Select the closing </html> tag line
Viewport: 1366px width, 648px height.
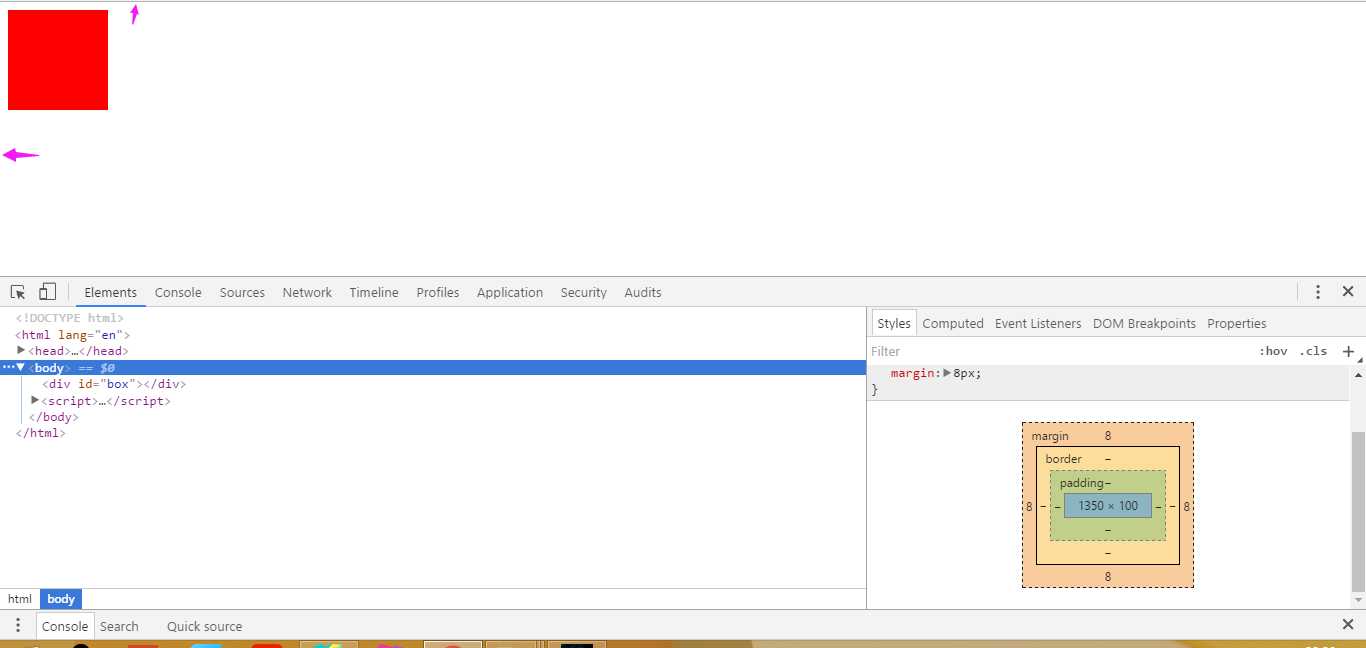coord(40,433)
